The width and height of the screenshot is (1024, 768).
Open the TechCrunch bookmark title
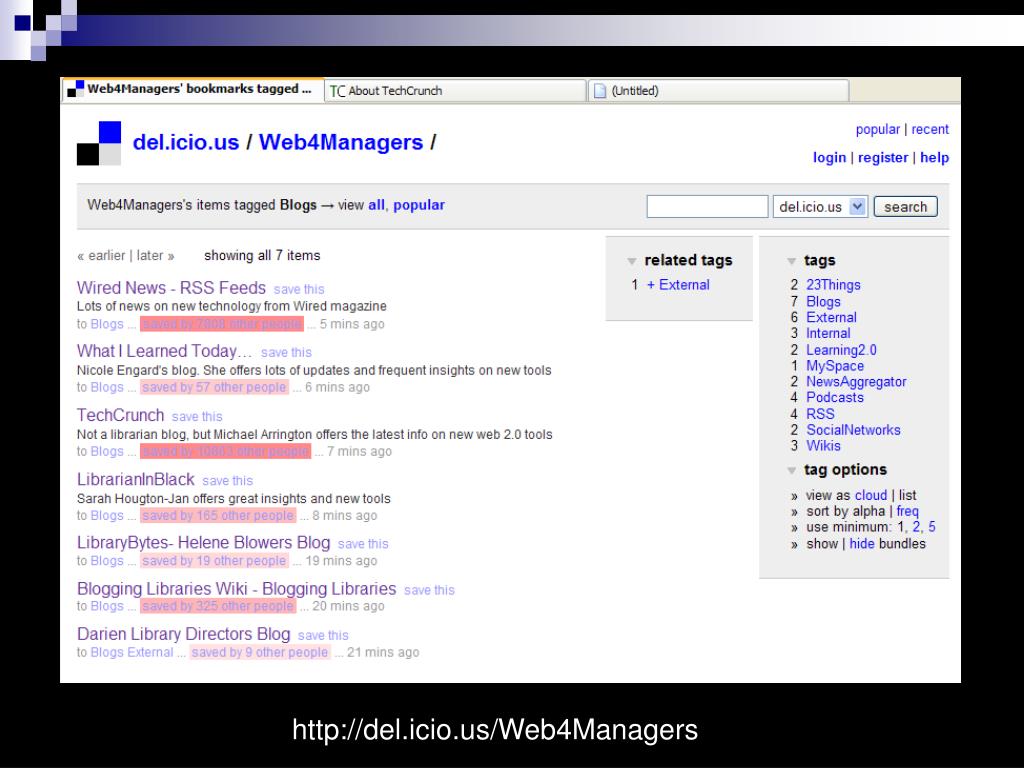coord(120,415)
